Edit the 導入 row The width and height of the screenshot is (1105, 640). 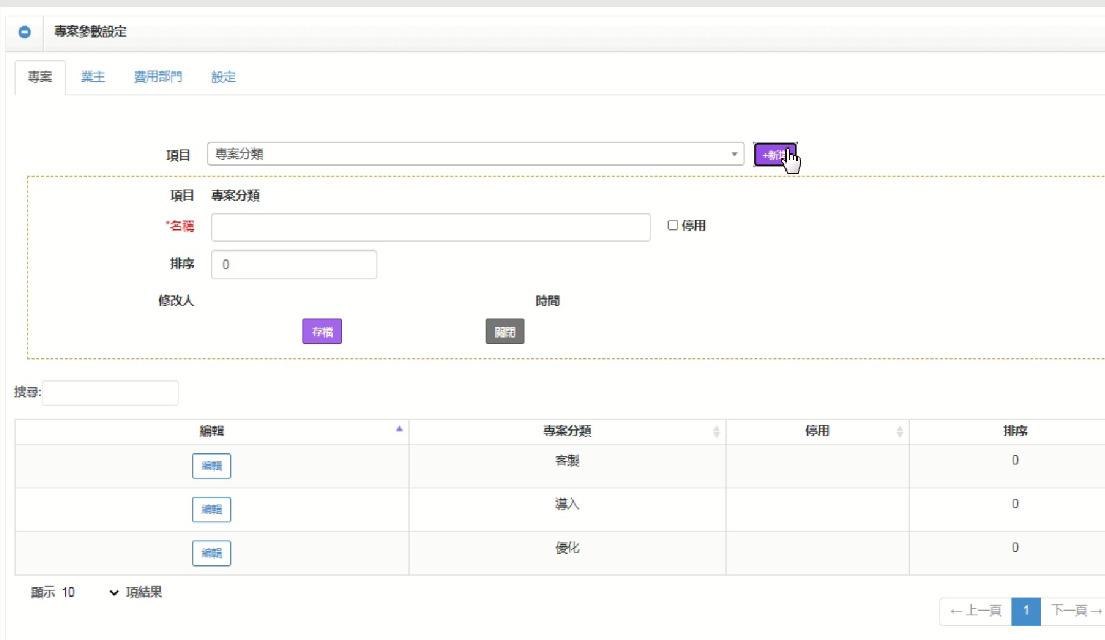pos(211,509)
